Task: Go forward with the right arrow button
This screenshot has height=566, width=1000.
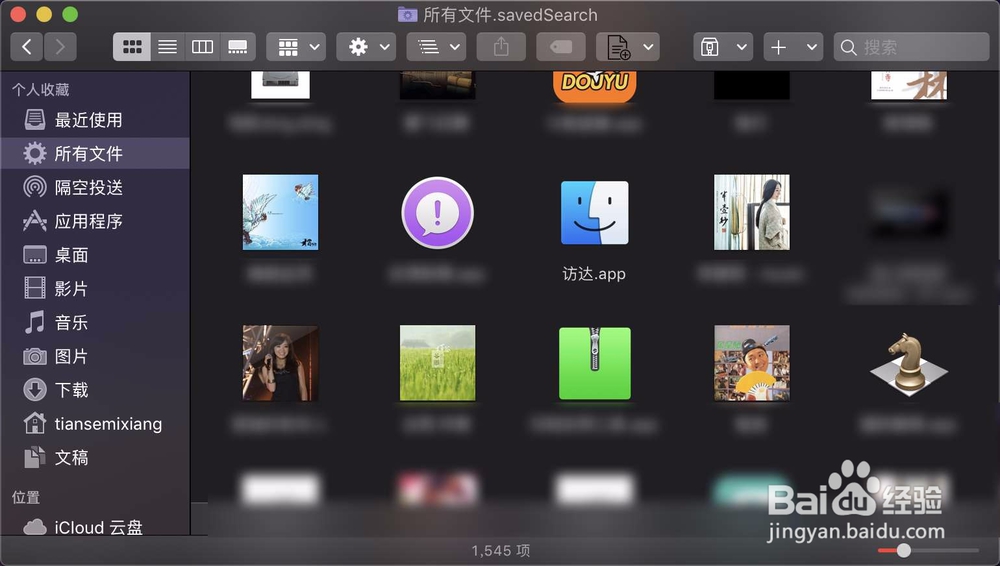Action: point(61,47)
